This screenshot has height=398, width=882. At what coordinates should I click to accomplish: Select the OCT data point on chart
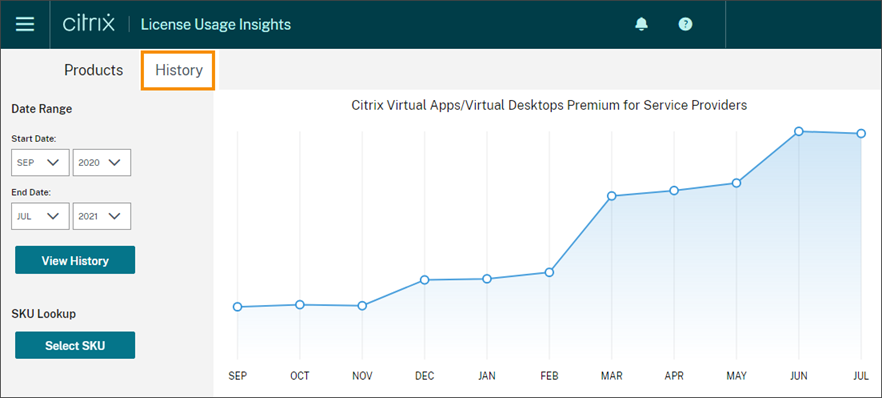click(300, 305)
